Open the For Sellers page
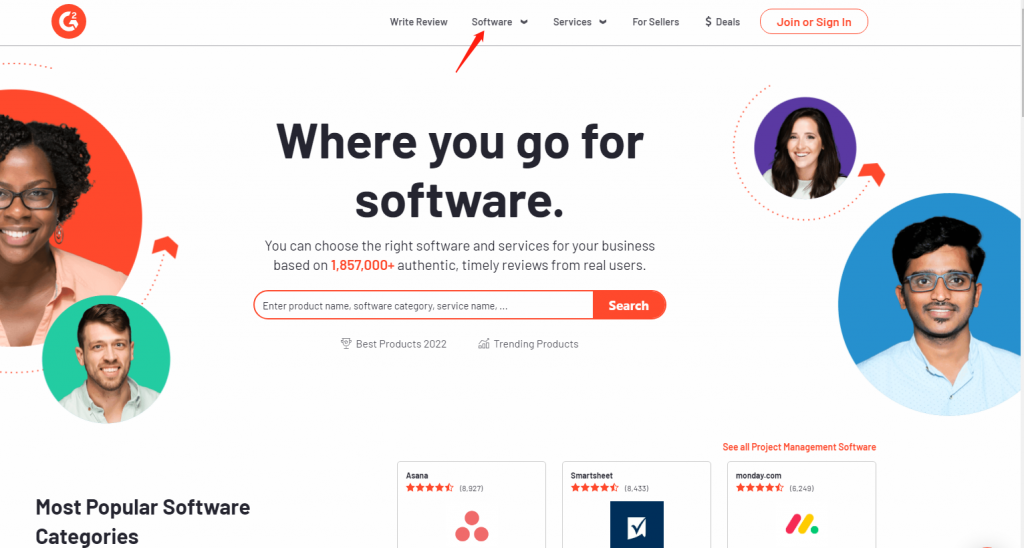The width and height of the screenshot is (1024, 548). (656, 22)
